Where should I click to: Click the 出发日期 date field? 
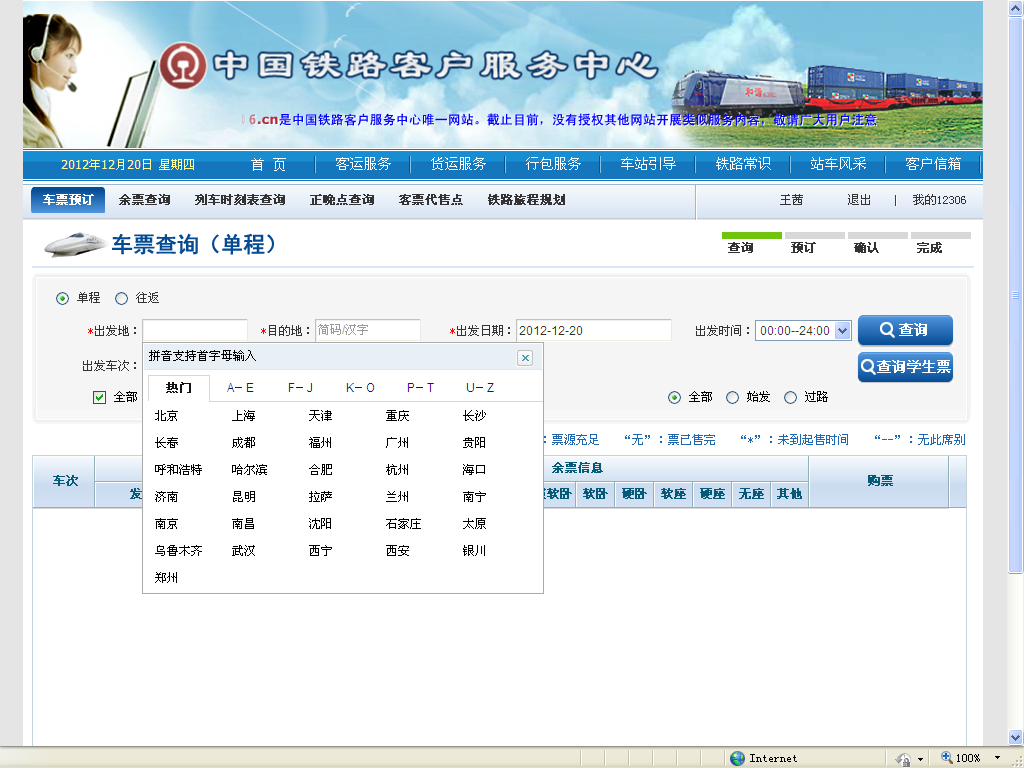pyautogui.click(x=594, y=330)
